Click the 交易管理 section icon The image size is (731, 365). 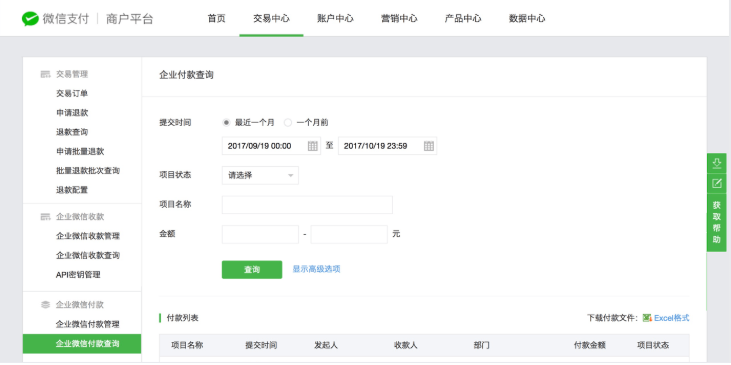45,74
